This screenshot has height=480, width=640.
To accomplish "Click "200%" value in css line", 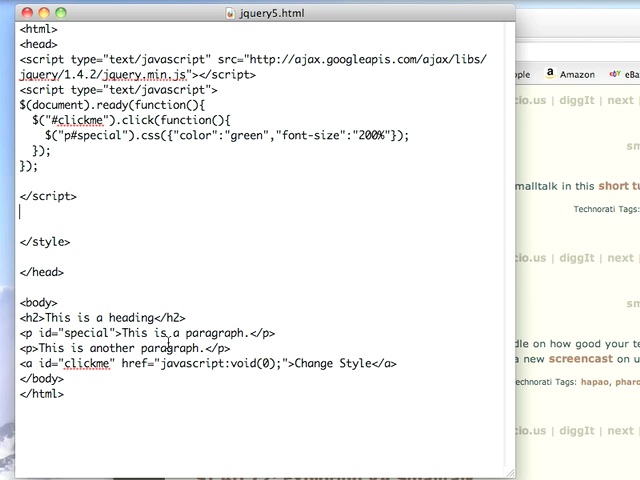I will click(x=372, y=135).
